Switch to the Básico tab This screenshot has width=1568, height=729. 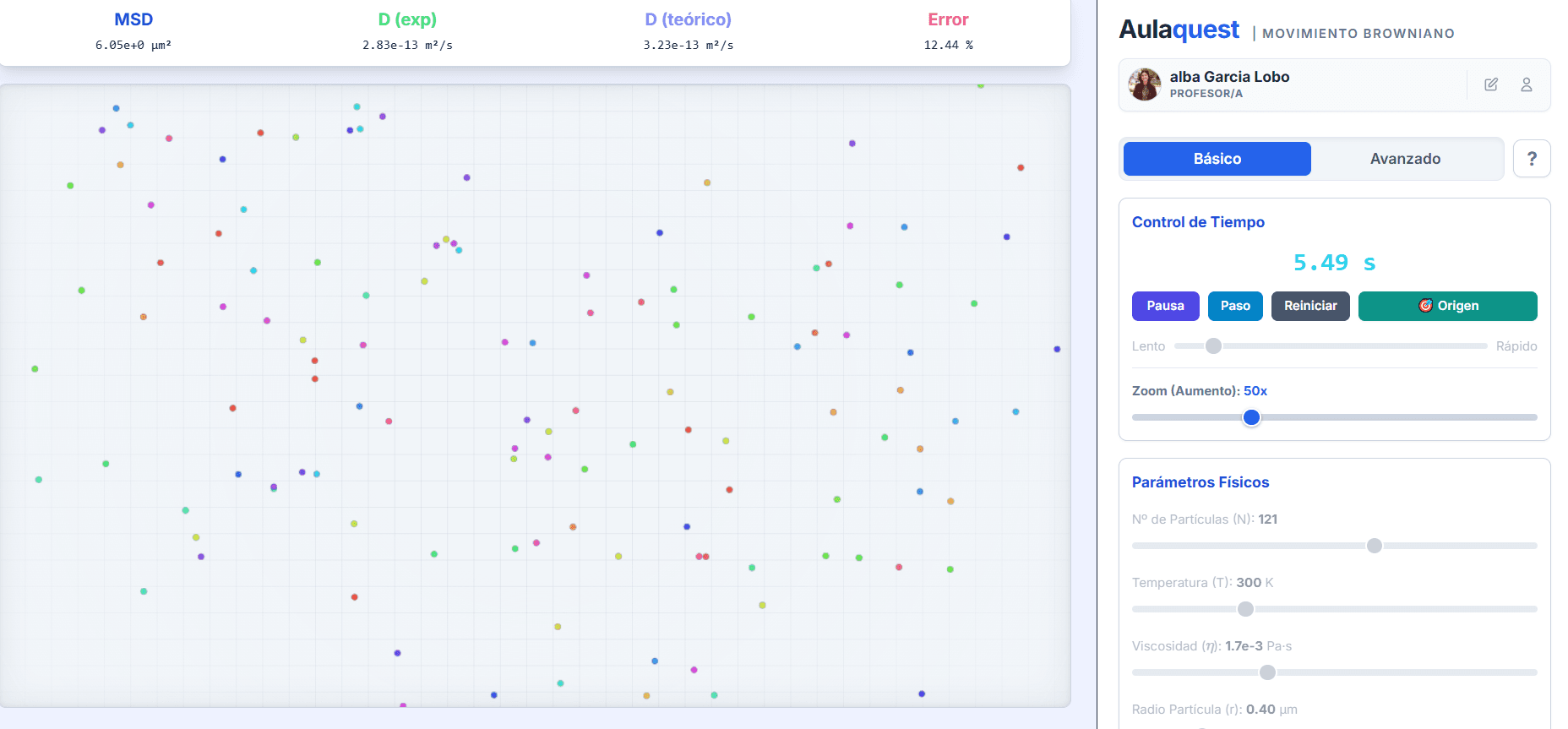coord(1217,159)
